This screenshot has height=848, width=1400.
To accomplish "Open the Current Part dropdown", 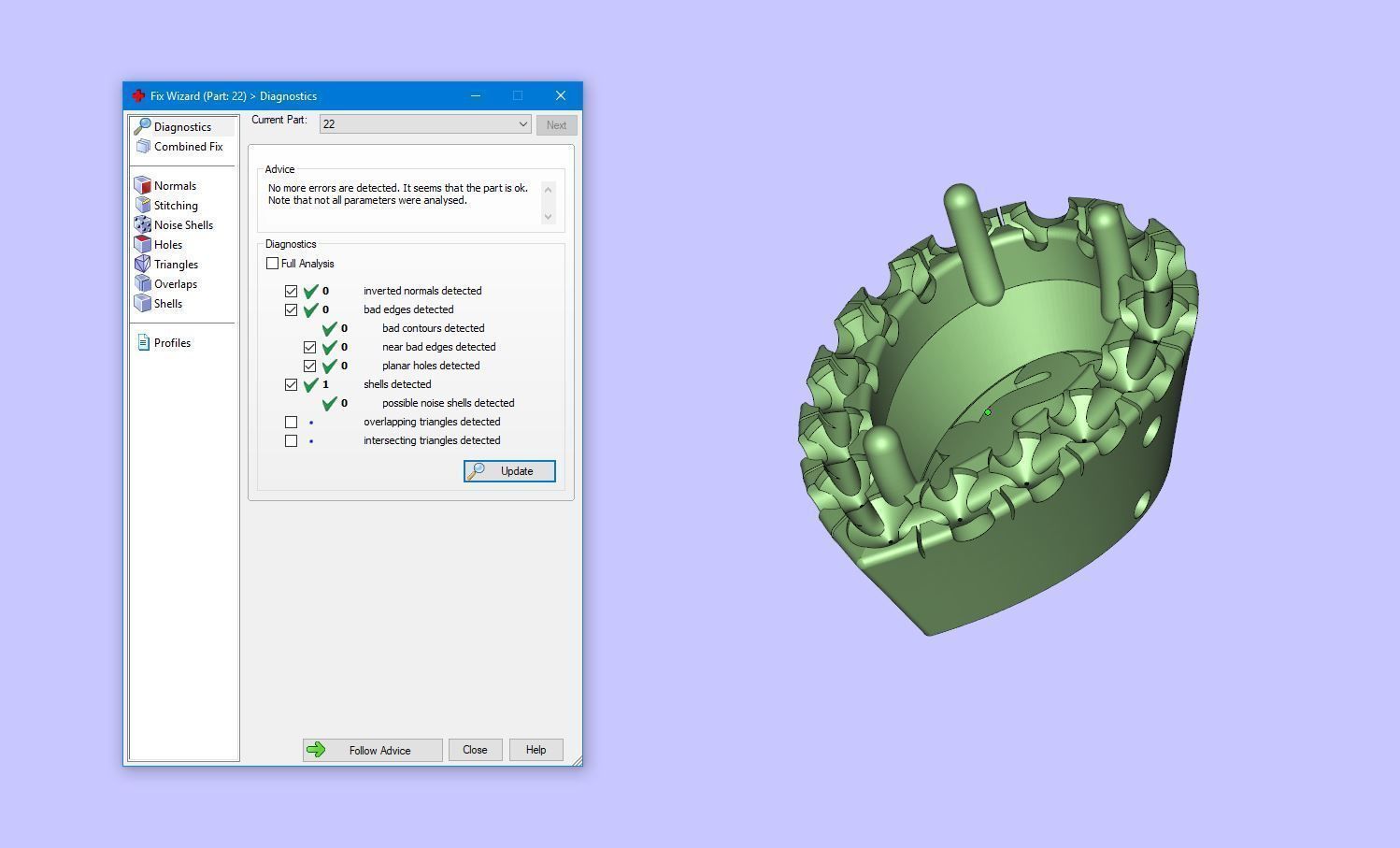I will click(x=425, y=124).
